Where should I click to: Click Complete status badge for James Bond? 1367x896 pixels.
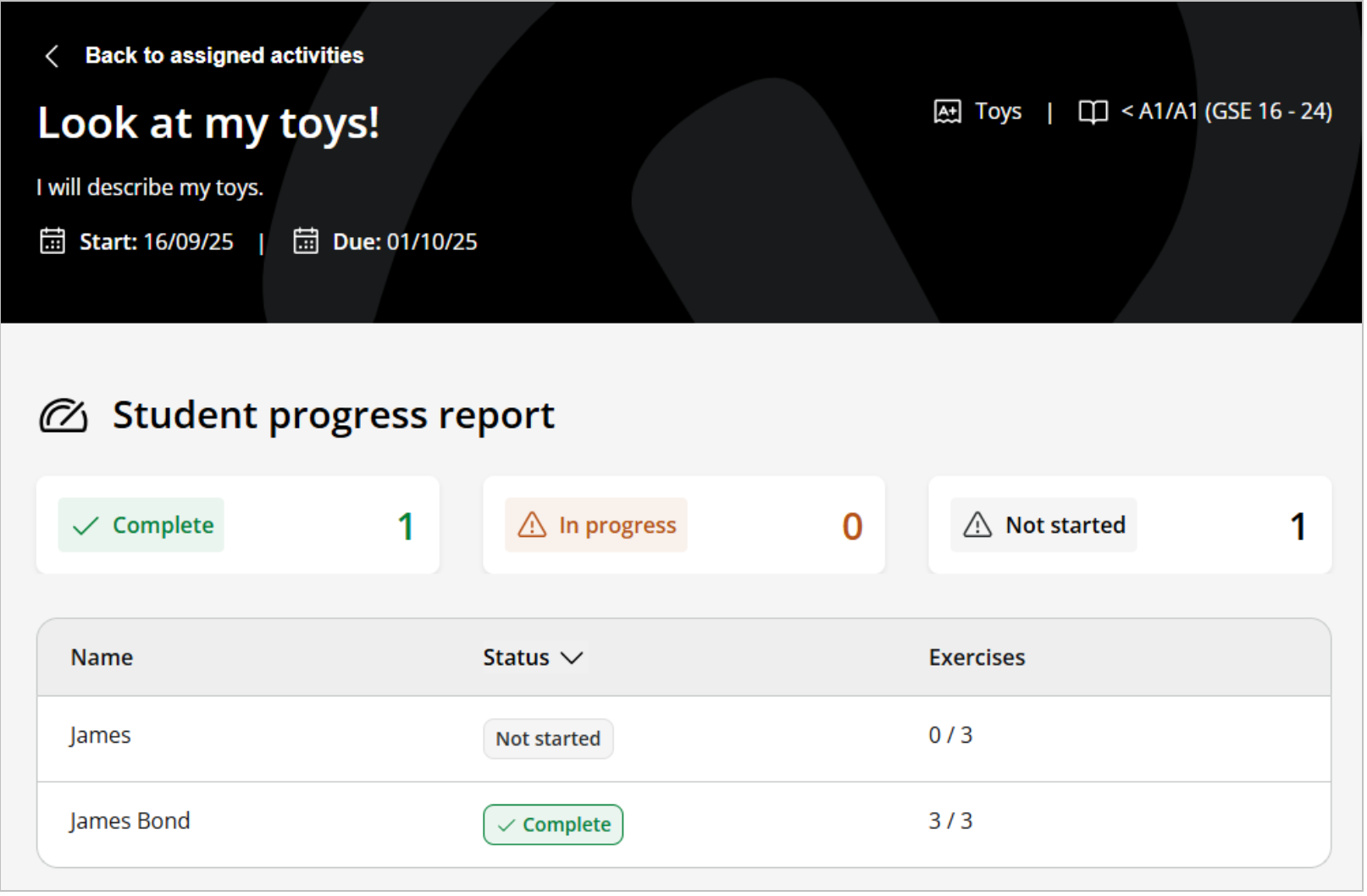554,826
